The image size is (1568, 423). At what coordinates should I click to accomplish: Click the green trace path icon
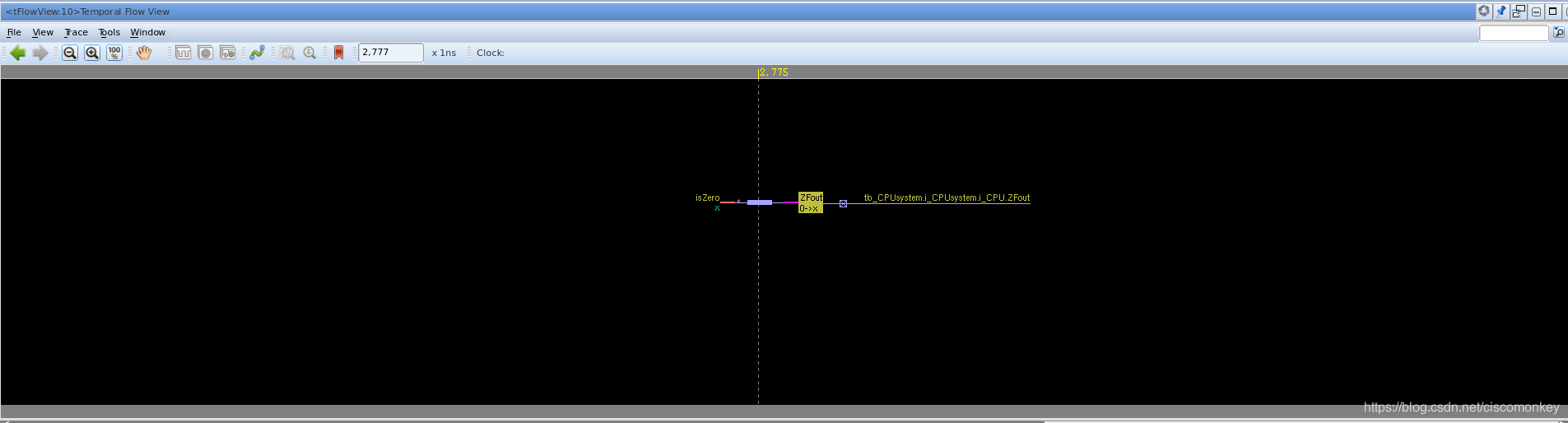pyautogui.click(x=258, y=53)
